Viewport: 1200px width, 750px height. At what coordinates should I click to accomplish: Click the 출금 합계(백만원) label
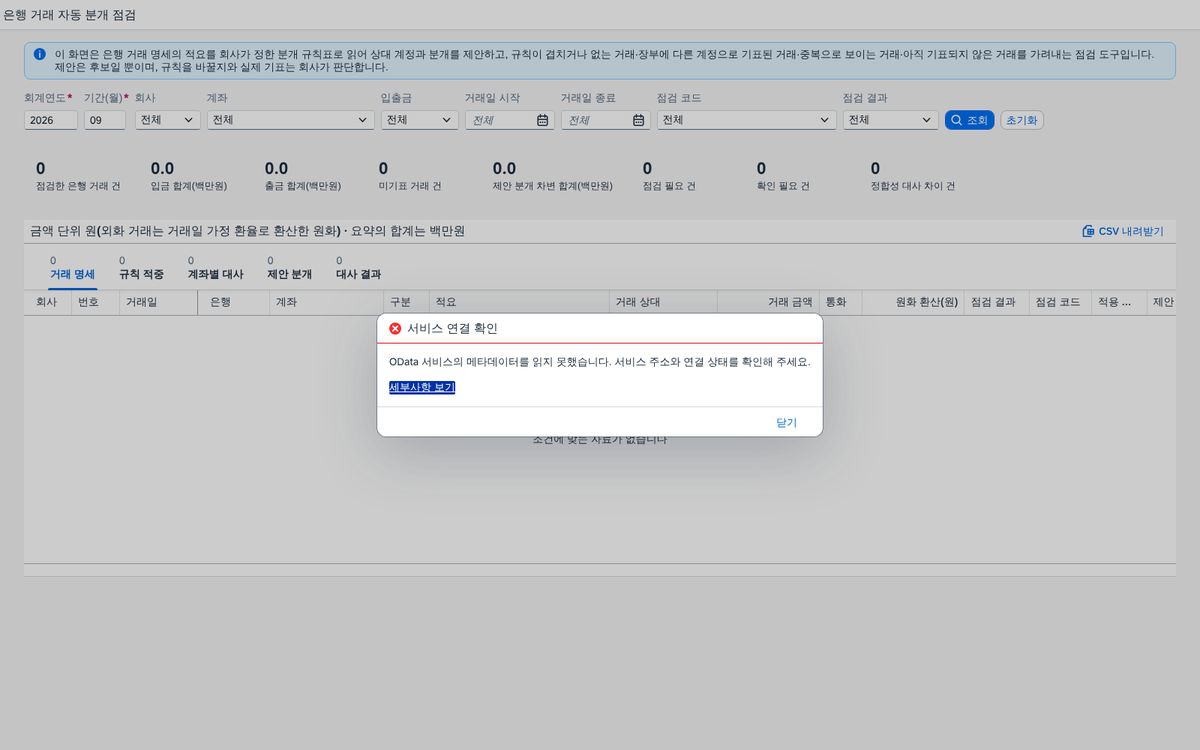[303, 187]
